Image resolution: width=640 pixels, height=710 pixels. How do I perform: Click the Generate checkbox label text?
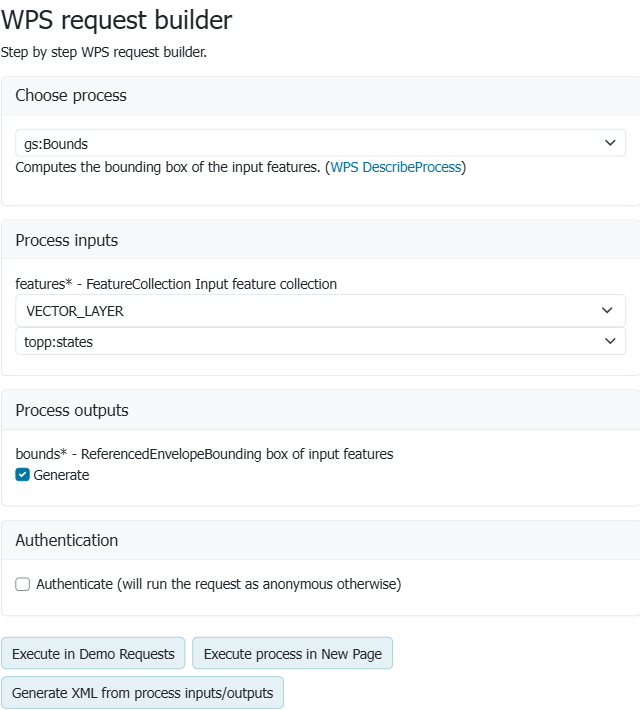pyautogui.click(x=61, y=475)
